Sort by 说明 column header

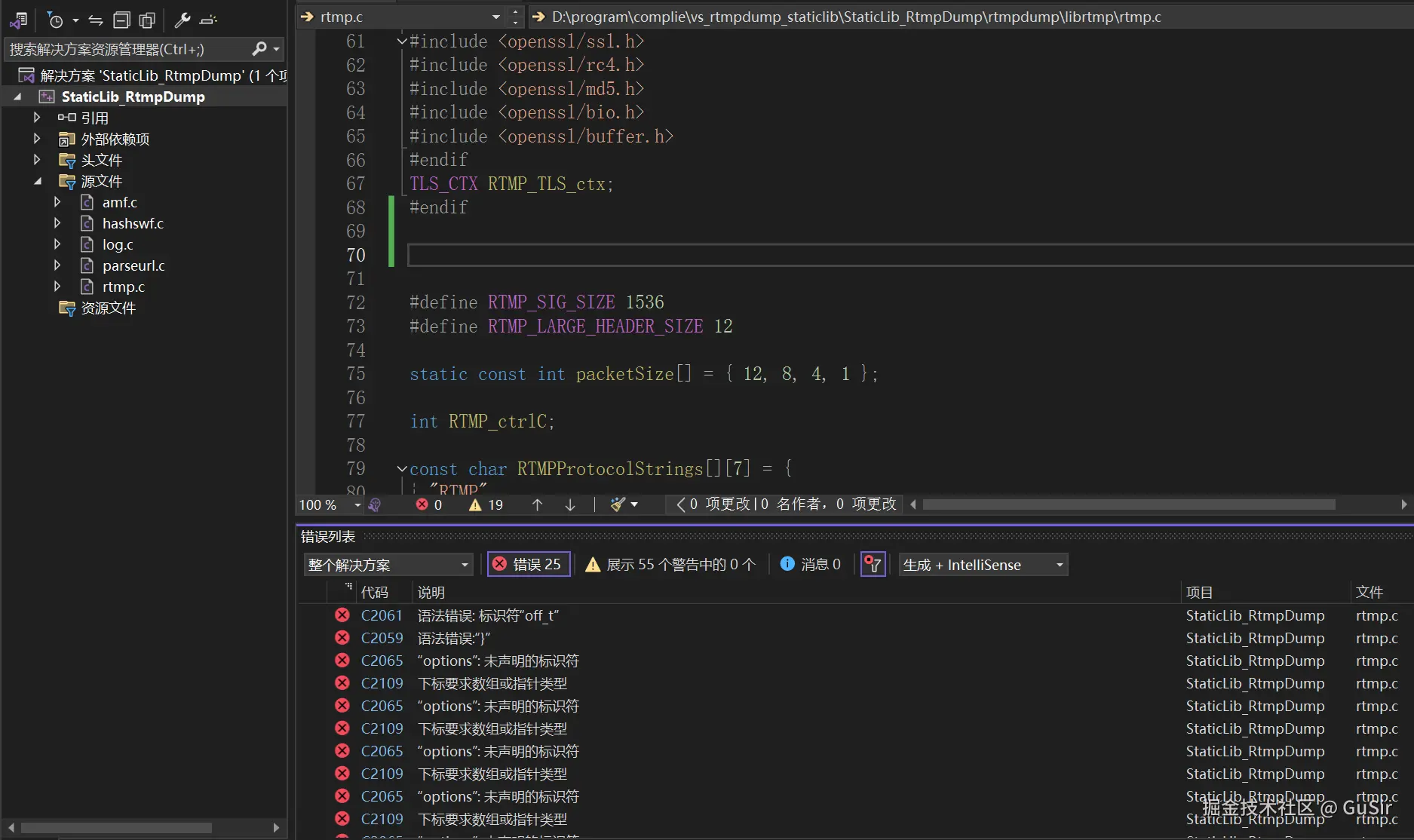pyautogui.click(x=431, y=593)
